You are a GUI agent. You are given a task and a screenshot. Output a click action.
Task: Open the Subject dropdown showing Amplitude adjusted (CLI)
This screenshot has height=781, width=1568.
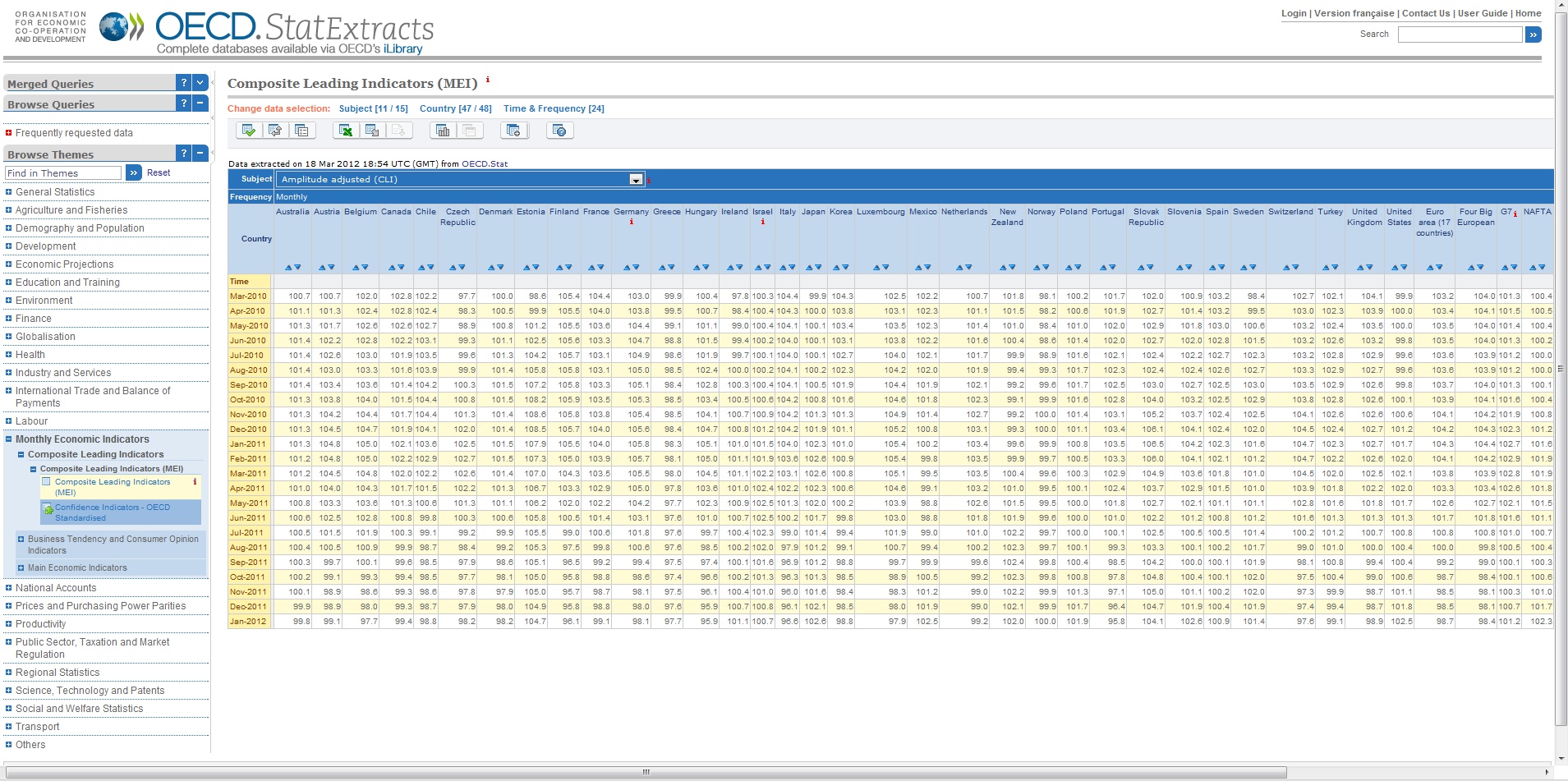click(635, 178)
